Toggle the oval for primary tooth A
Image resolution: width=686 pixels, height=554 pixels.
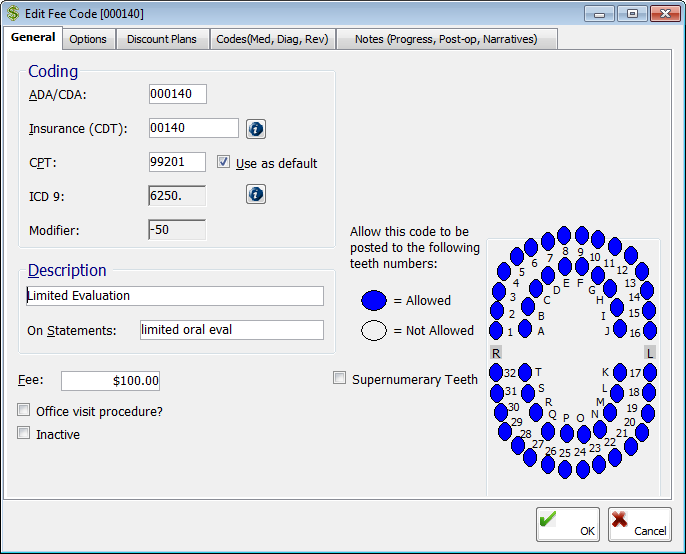525,329
